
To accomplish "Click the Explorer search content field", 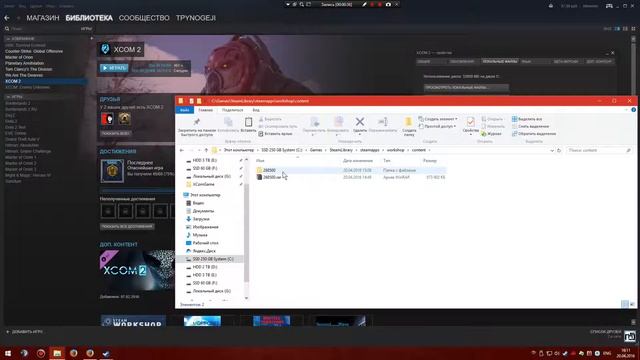I will click(x=599, y=150).
